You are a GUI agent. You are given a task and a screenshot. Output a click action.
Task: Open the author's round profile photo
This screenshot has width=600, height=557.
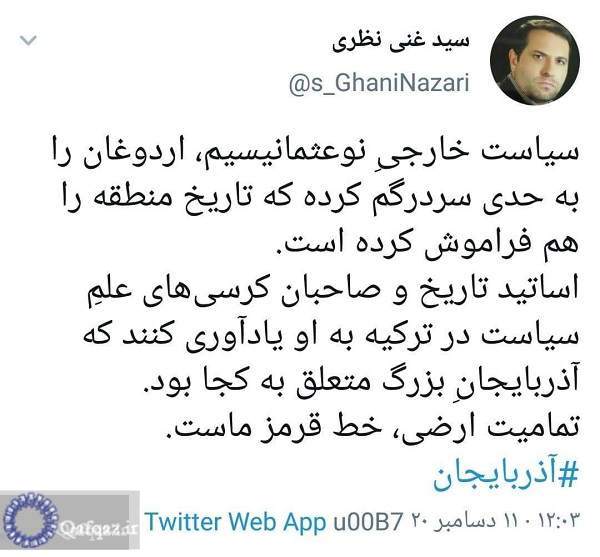click(535, 60)
